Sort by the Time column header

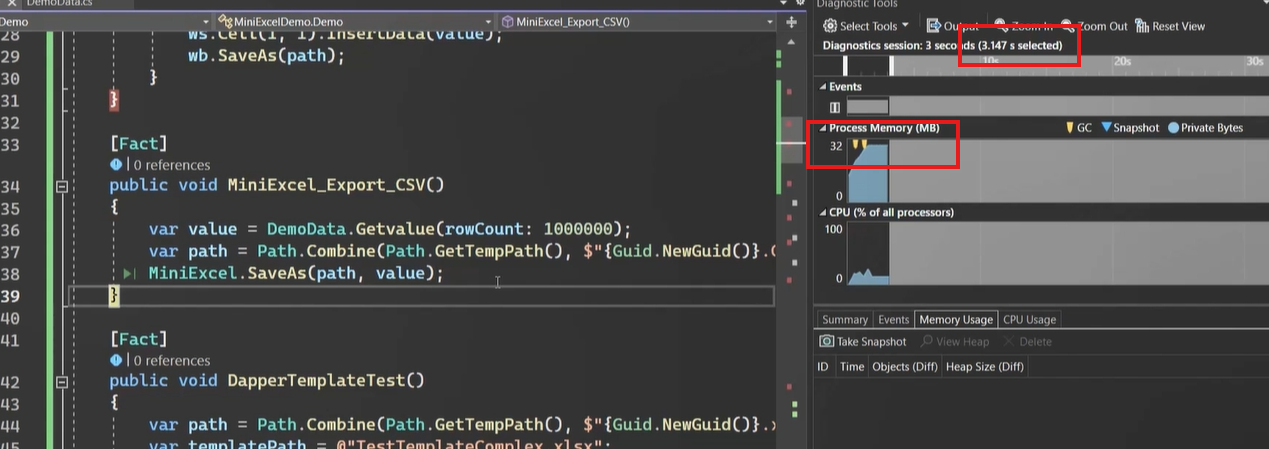[x=852, y=367]
